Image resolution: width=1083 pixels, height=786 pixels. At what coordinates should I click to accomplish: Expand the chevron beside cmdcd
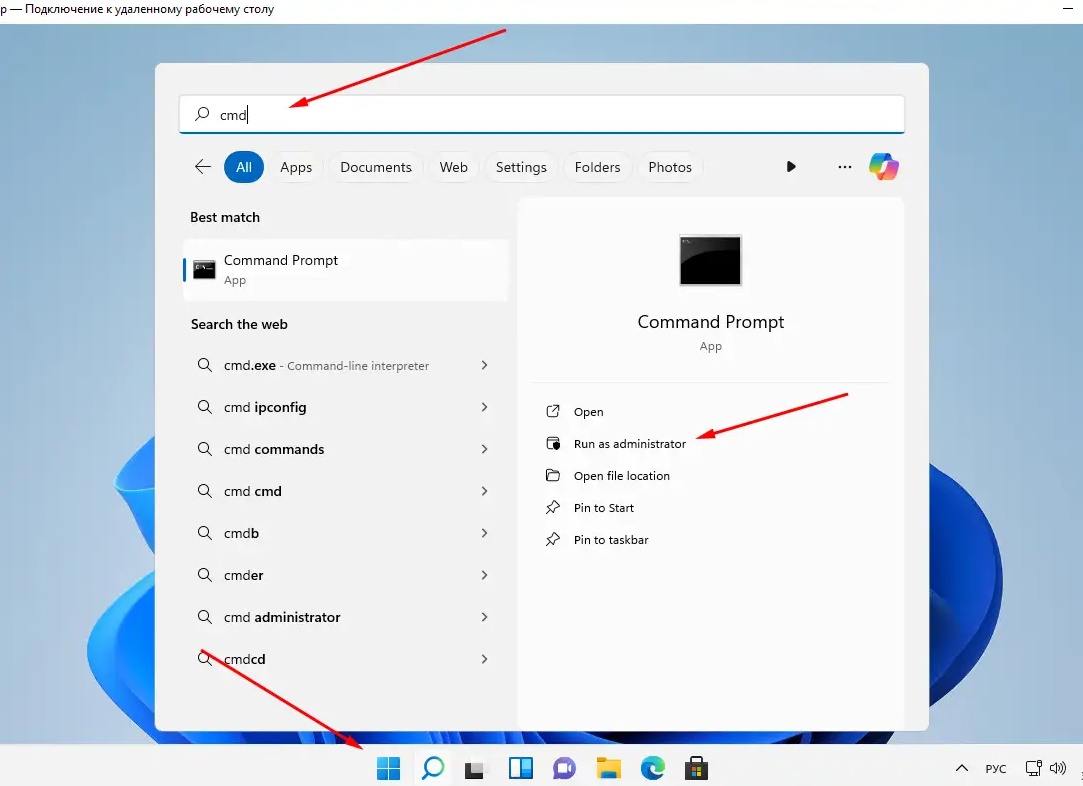(x=484, y=659)
